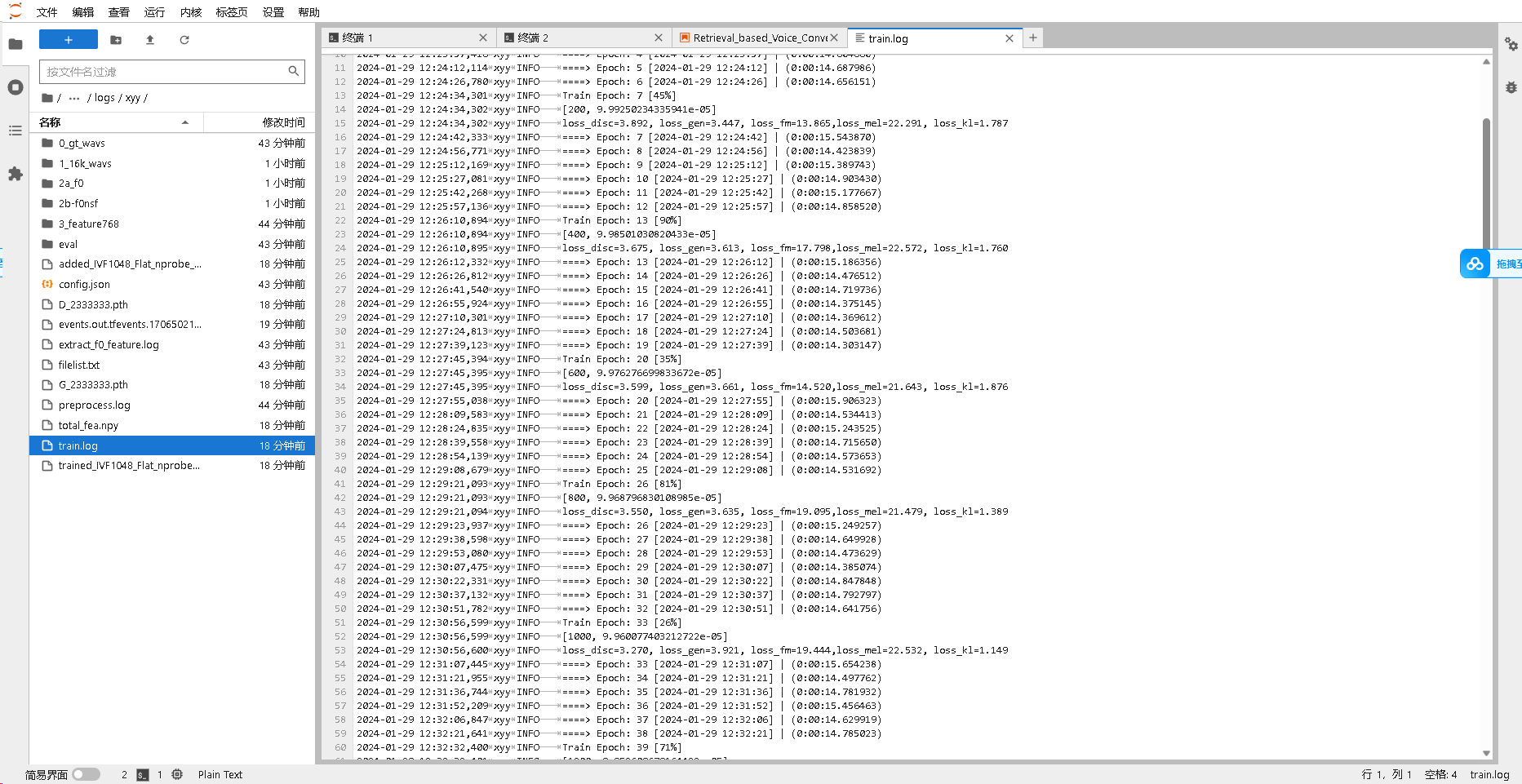Viewport: 1522px width, 784px height.
Task: Click the search magnifier in the filter box
Action: click(294, 71)
